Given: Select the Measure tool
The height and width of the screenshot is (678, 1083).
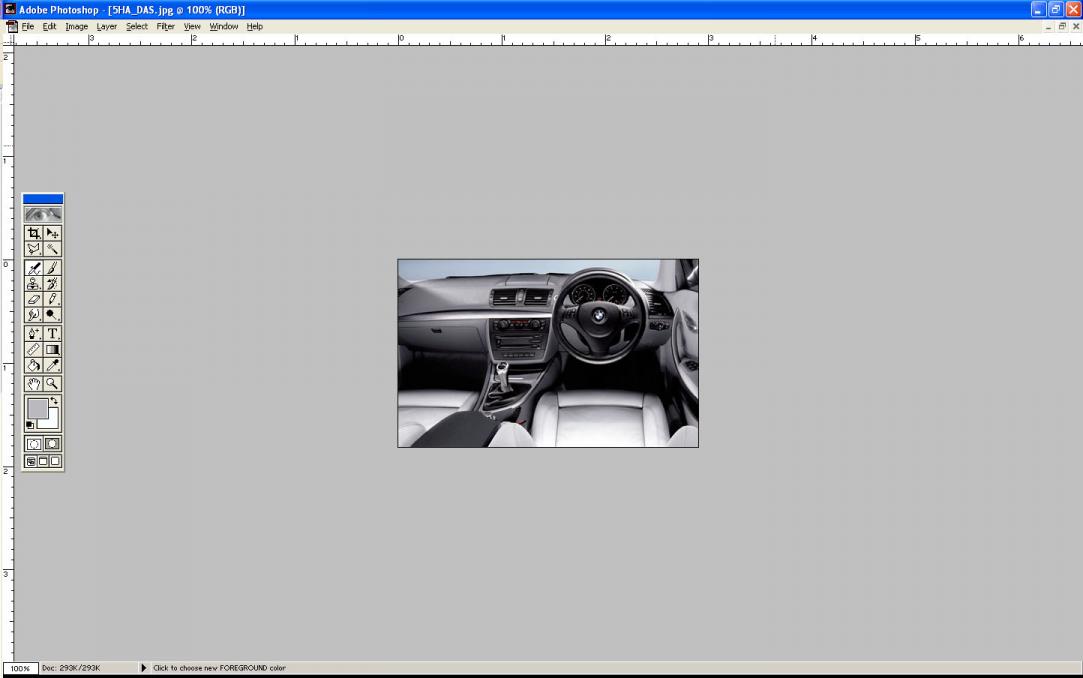Looking at the screenshot, I should [x=33, y=350].
